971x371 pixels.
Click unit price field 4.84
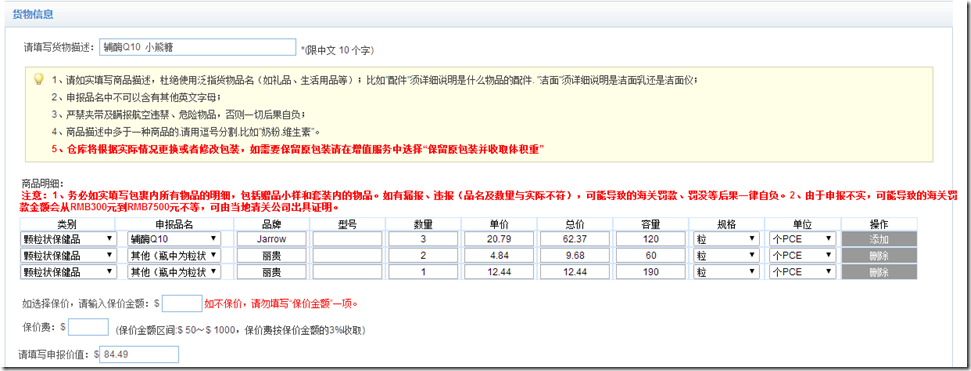click(x=499, y=255)
